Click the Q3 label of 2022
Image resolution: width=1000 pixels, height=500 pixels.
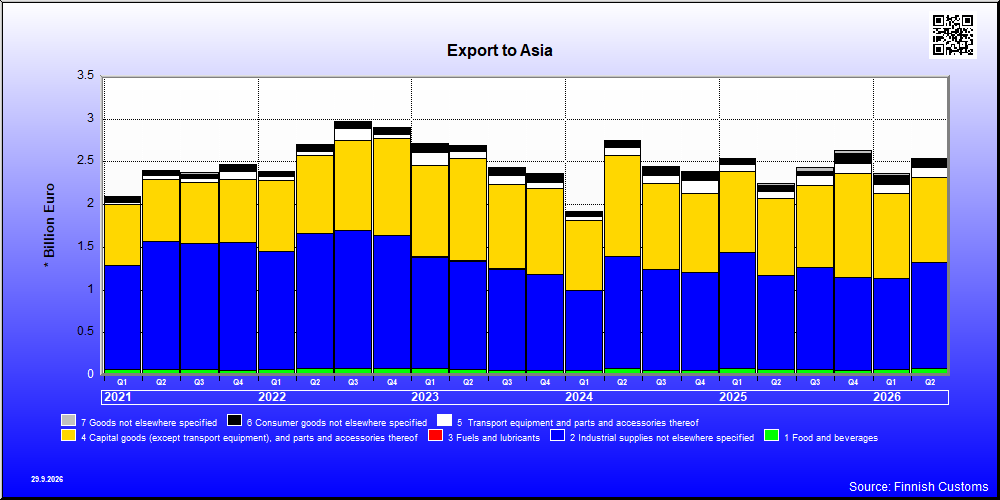354,381
